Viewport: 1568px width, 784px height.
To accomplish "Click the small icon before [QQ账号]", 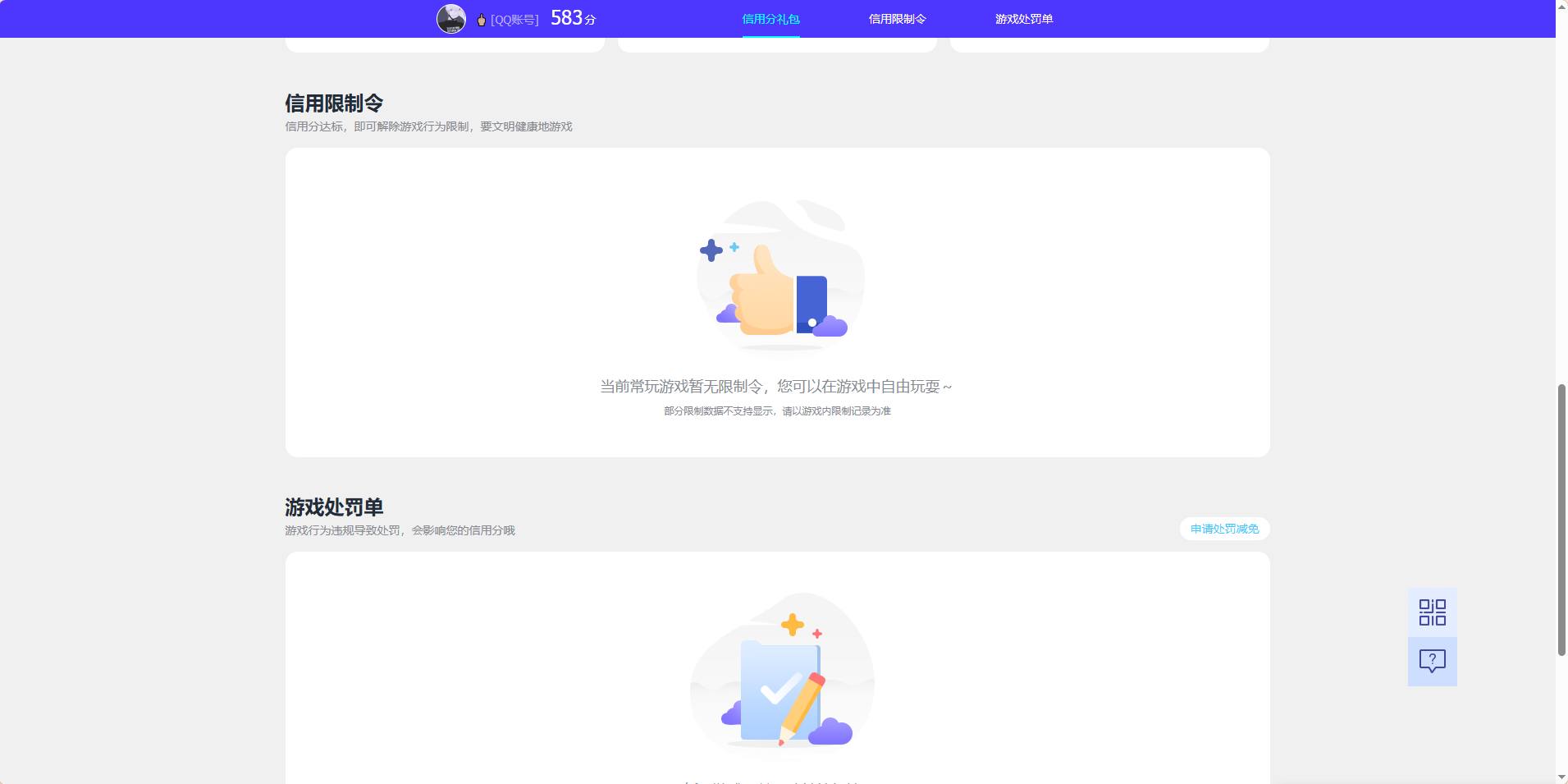I will click(482, 20).
